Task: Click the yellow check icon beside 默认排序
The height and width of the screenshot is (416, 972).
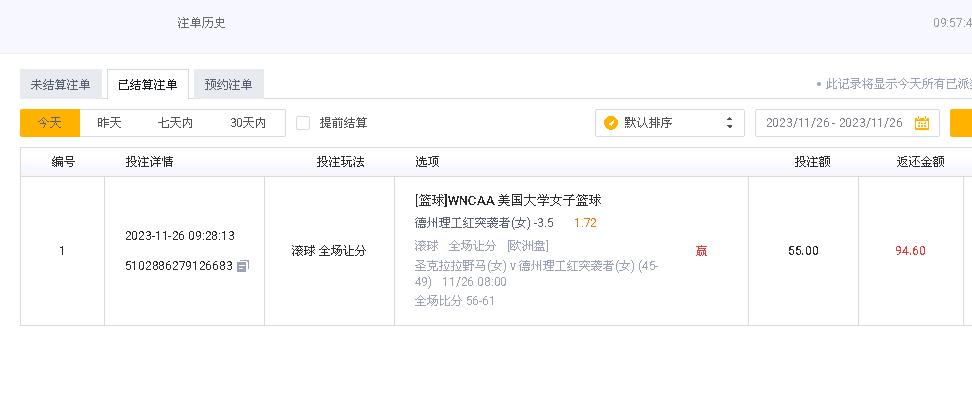Action: pyautogui.click(x=611, y=123)
